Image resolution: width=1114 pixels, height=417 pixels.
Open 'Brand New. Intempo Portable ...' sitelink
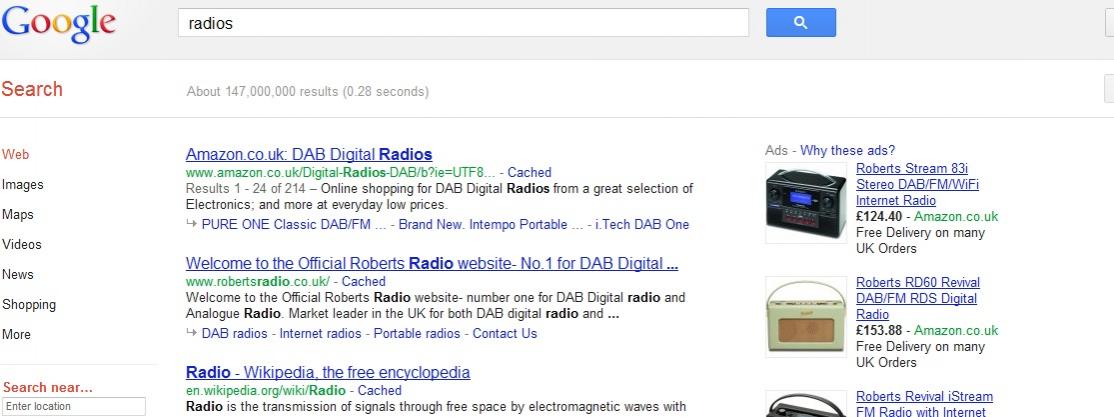[x=490, y=224]
